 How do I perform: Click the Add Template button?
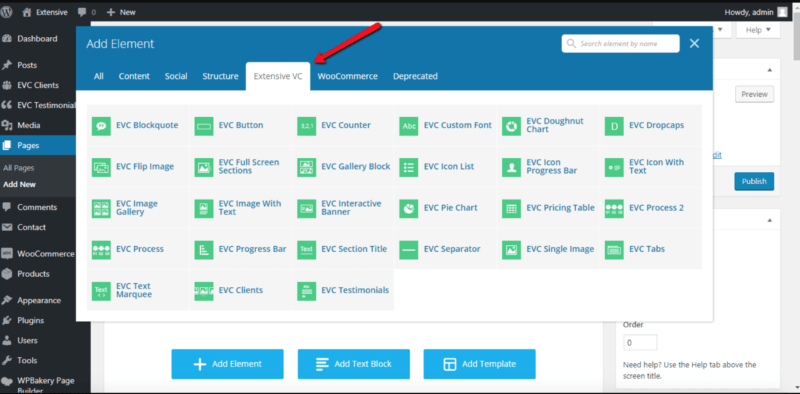coord(480,364)
